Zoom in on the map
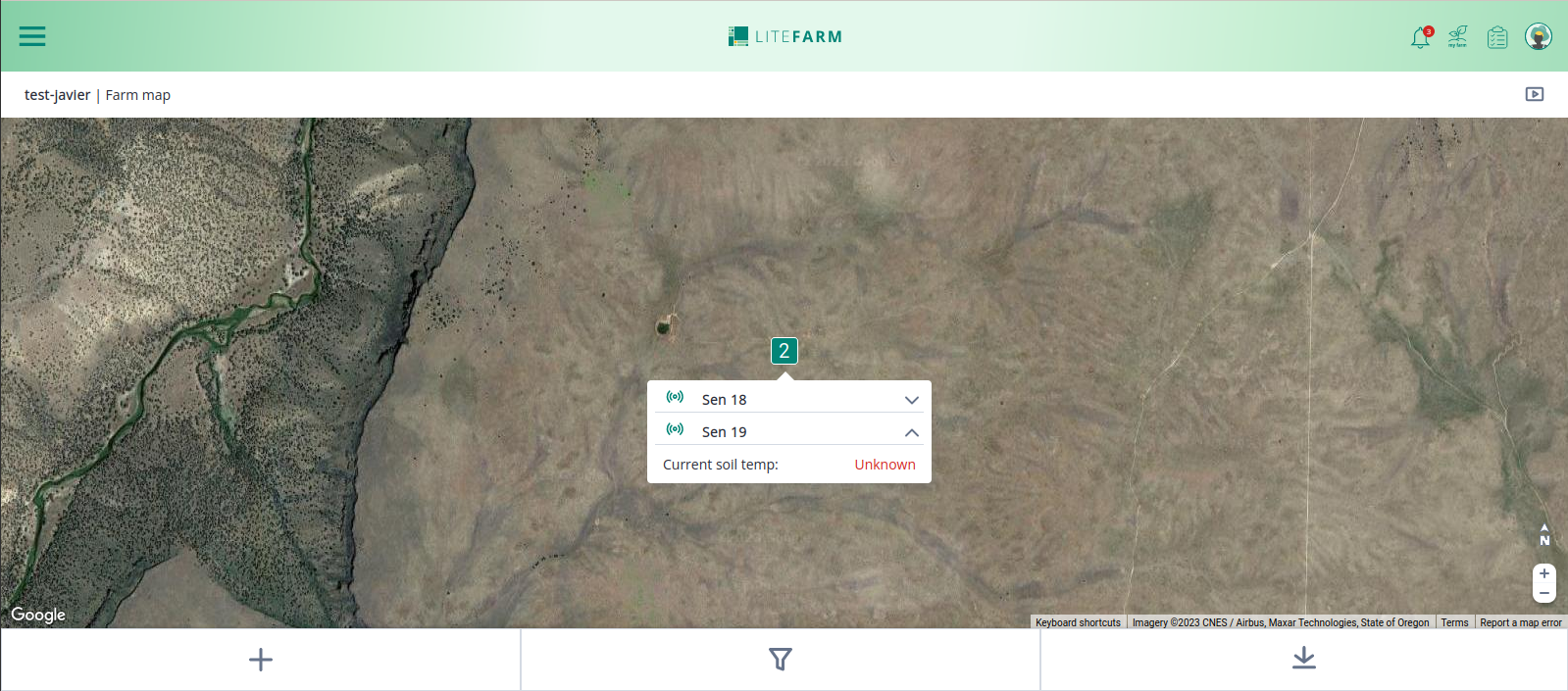 tap(1544, 573)
